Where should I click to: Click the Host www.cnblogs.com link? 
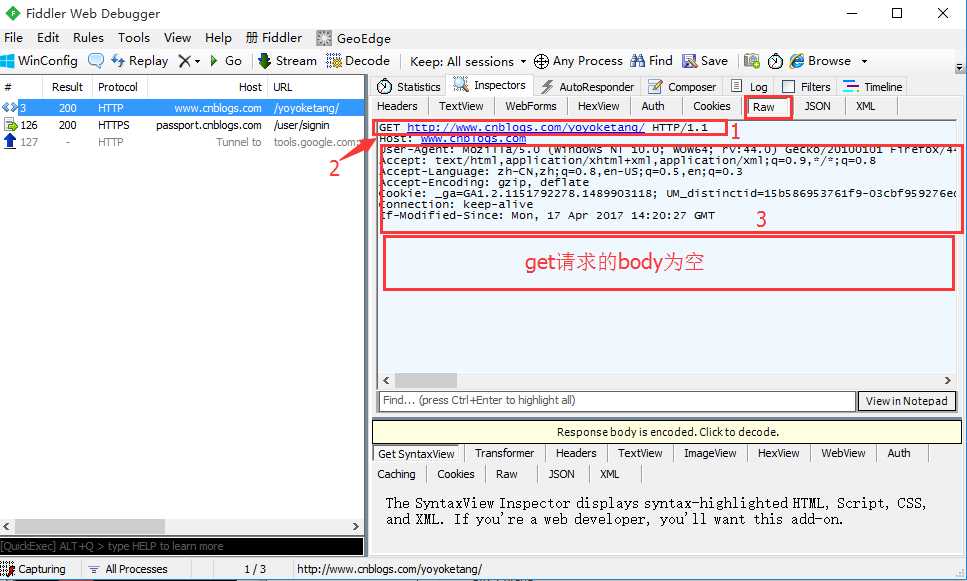(x=473, y=139)
